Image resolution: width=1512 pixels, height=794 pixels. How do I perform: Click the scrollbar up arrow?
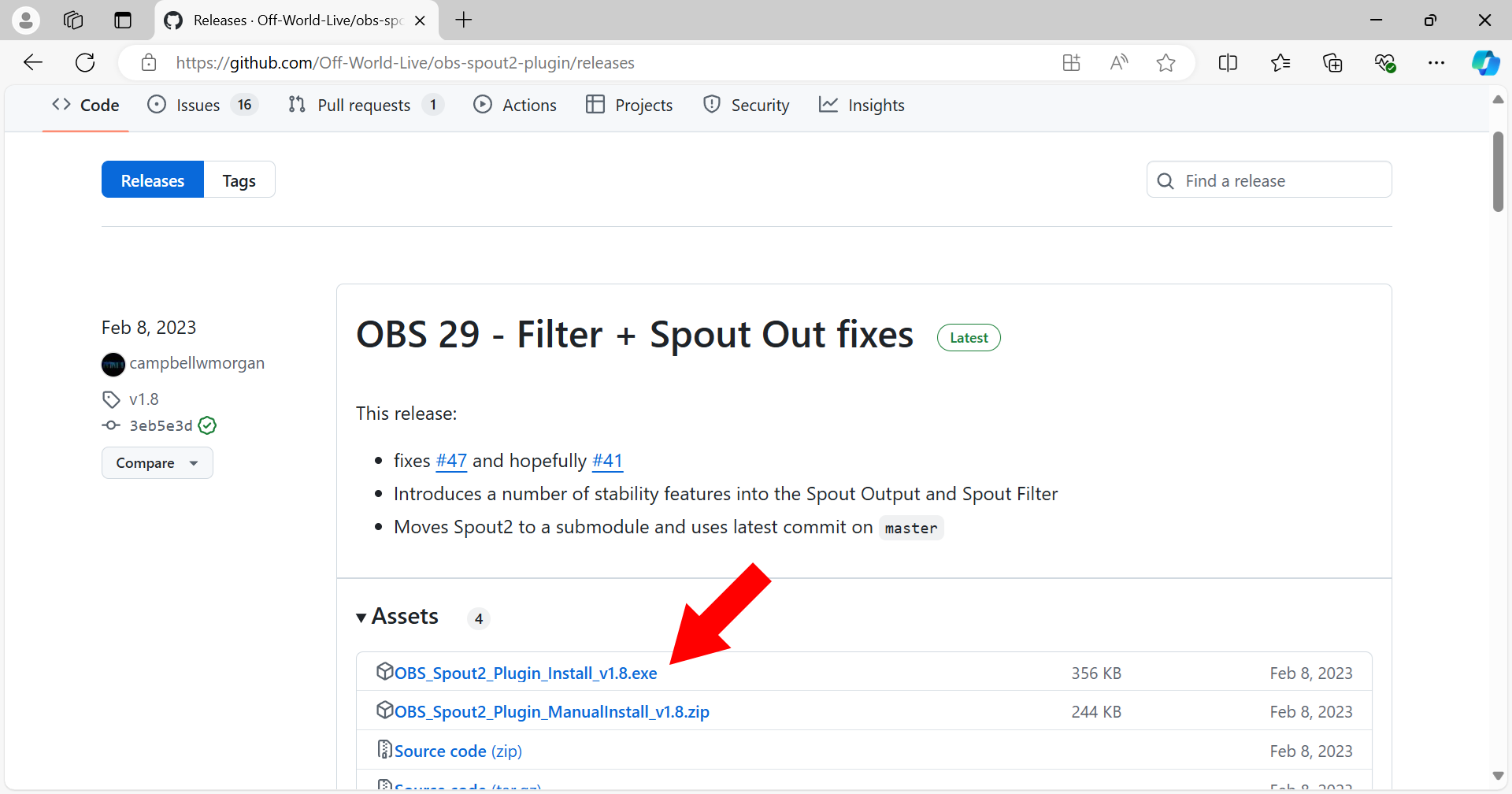click(1499, 100)
